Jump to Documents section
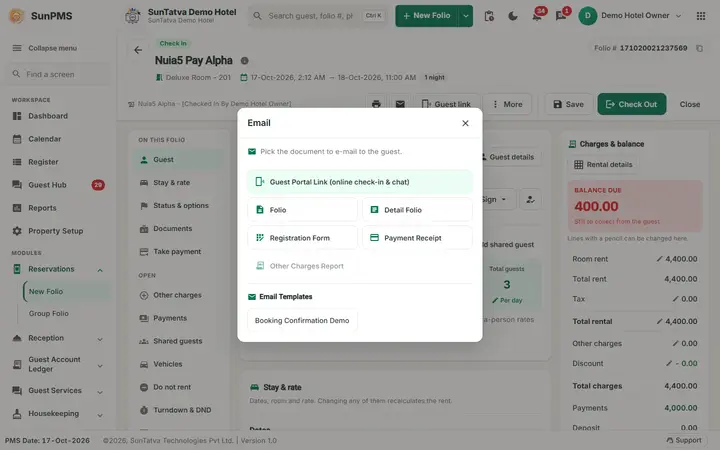This screenshot has height=450, width=720. [x=179, y=229]
